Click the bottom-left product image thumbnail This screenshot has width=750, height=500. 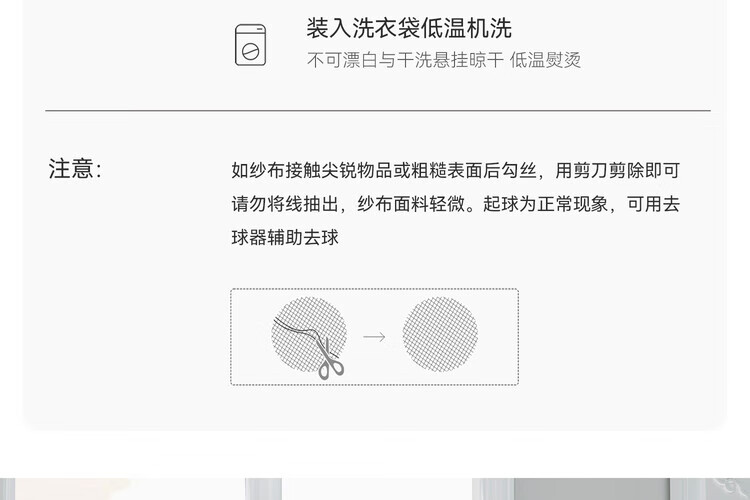pos(122,489)
